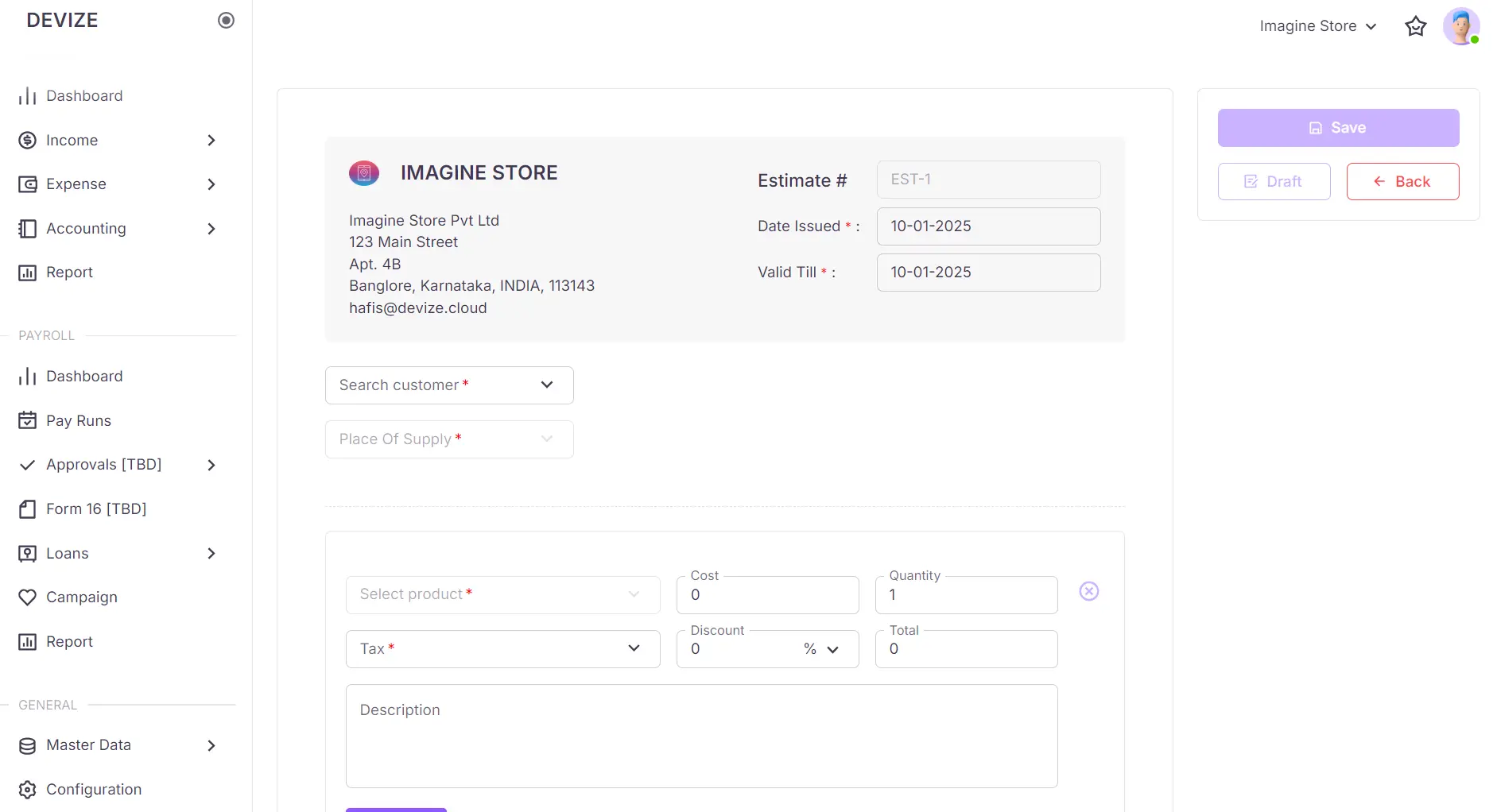1497x812 pixels.
Task: Remove the product line with circled X
Action: point(1089,591)
